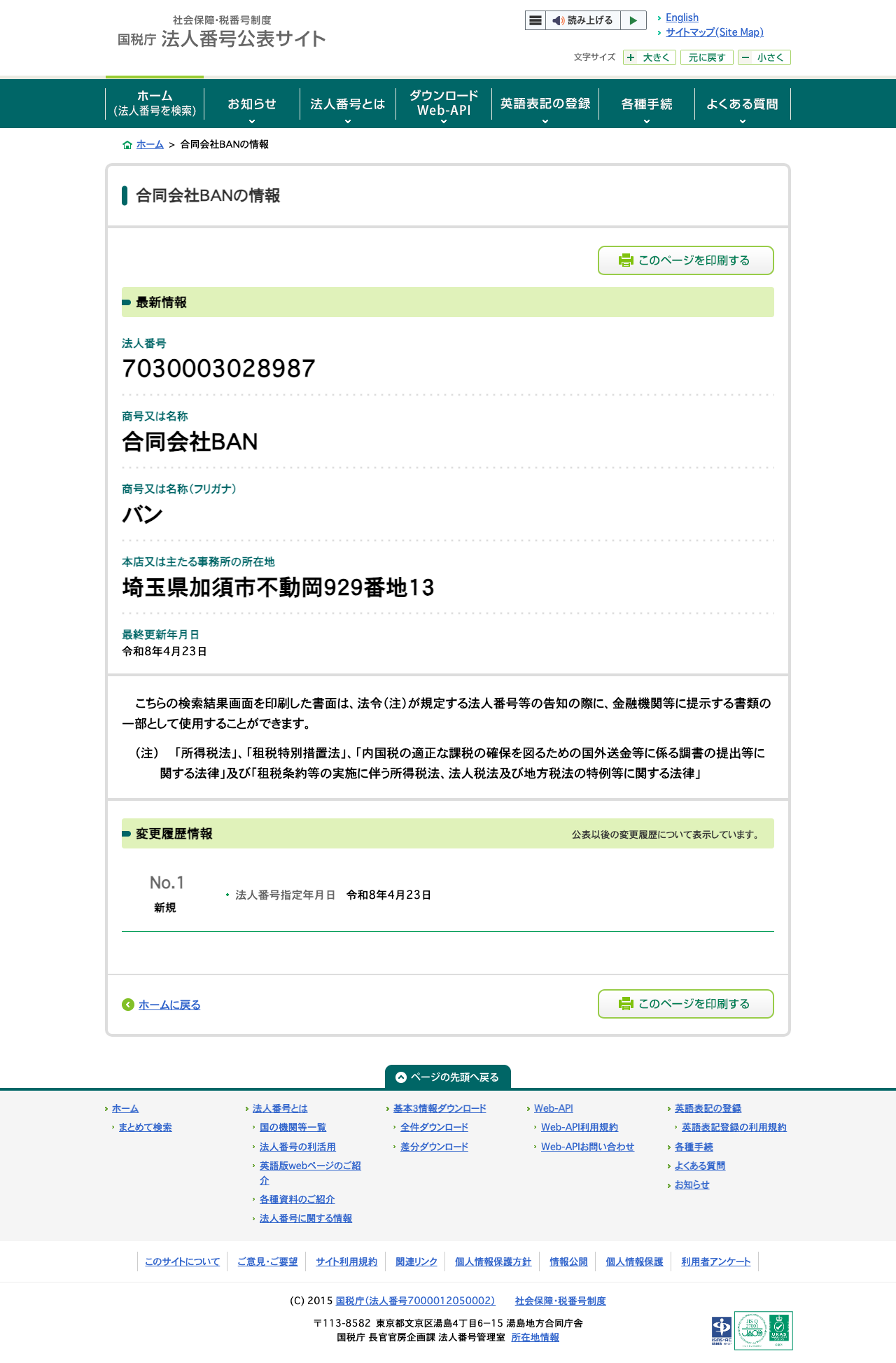Click 国税庁(法人番号7000012050002) link

(415, 1301)
